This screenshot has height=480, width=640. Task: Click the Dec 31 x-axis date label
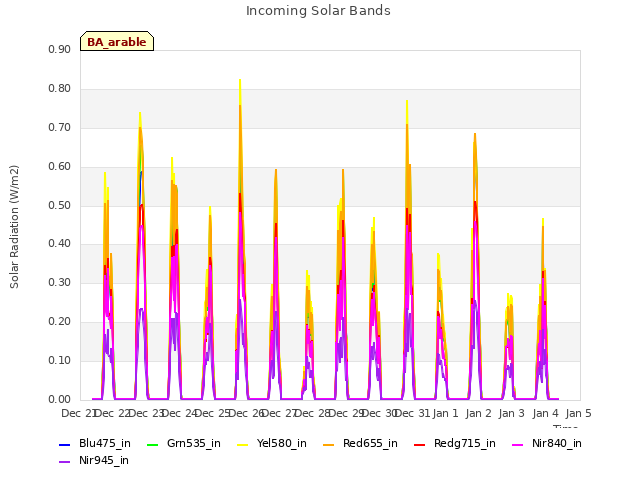[x=413, y=413]
